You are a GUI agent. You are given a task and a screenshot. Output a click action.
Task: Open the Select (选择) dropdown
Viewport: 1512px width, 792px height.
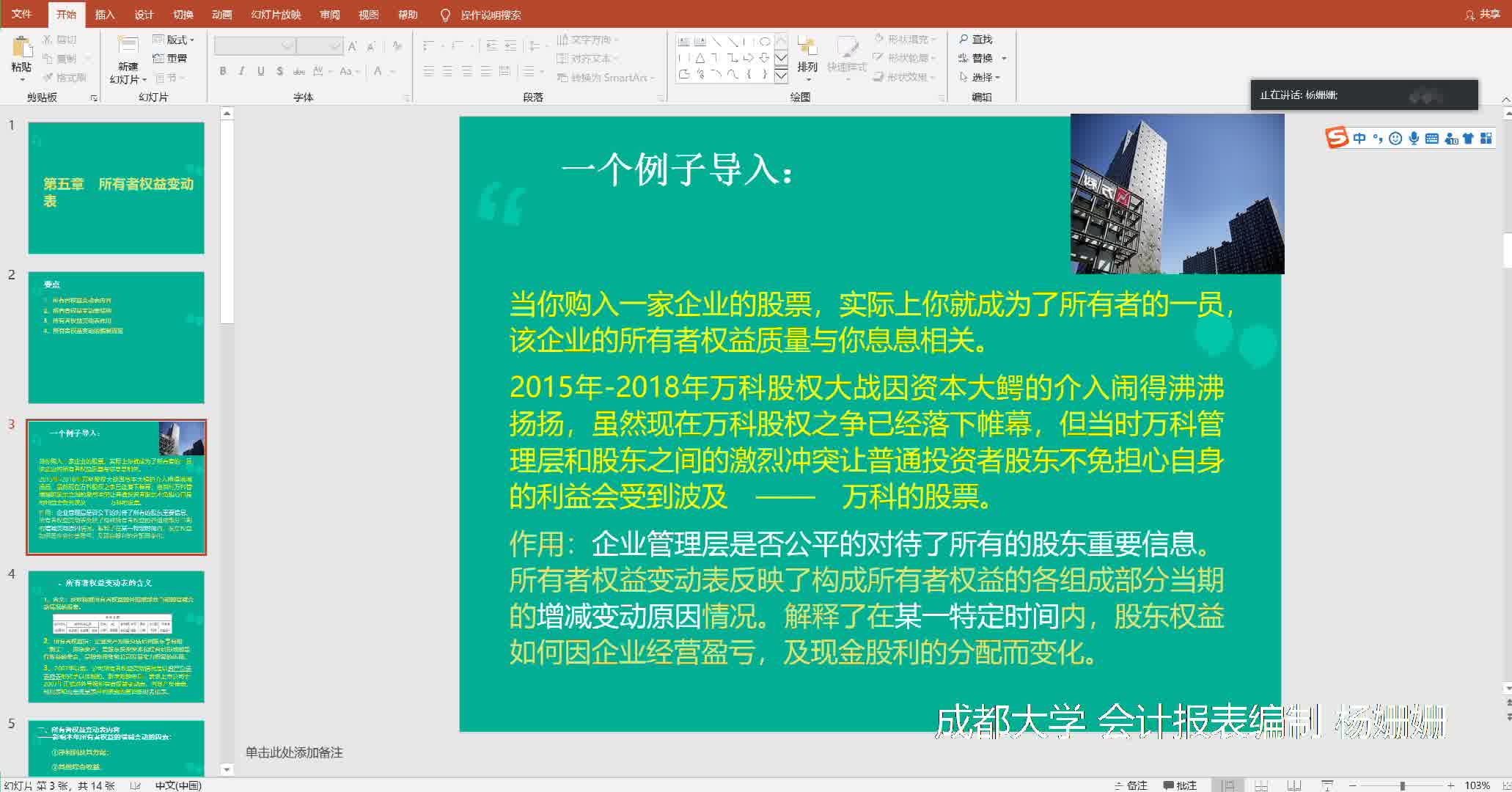click(x=980, y=77)
